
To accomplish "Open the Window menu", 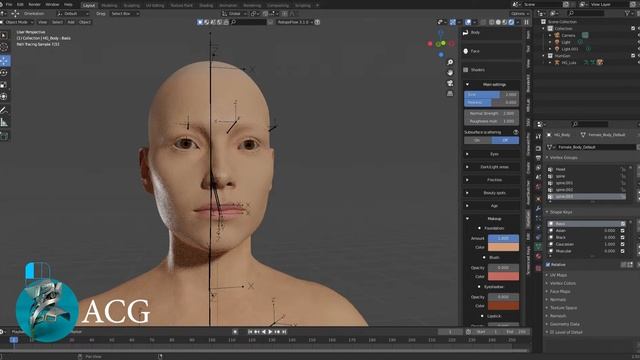I will point(52,4).
